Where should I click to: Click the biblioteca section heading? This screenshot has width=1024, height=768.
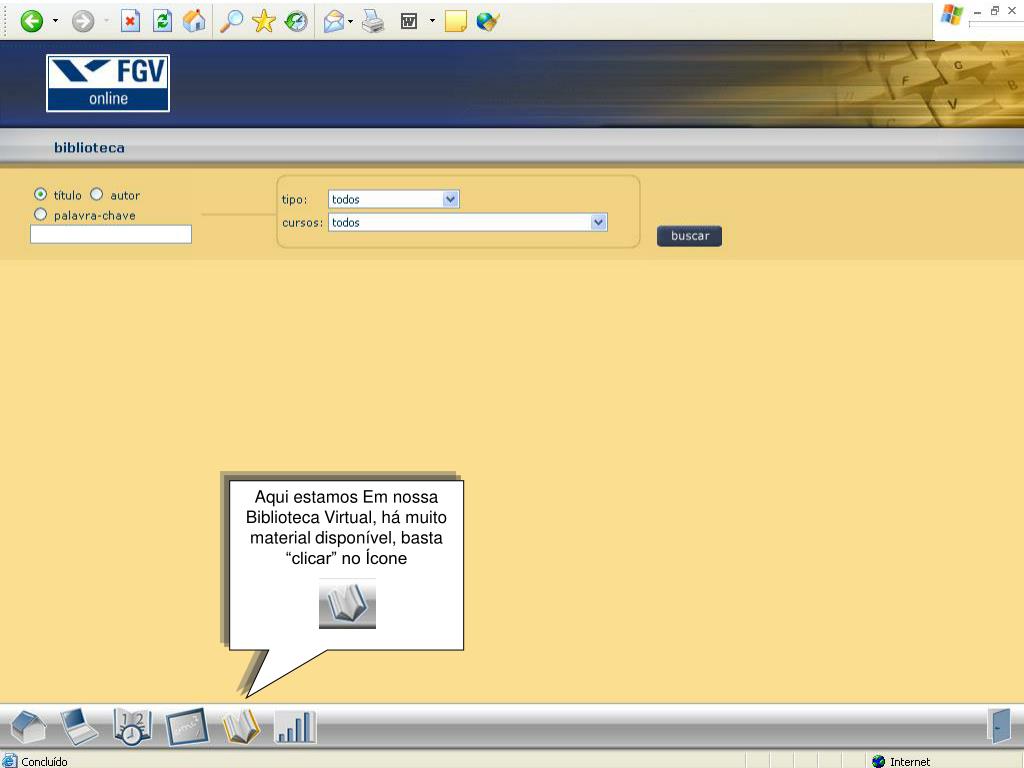[x=89, y=148]
